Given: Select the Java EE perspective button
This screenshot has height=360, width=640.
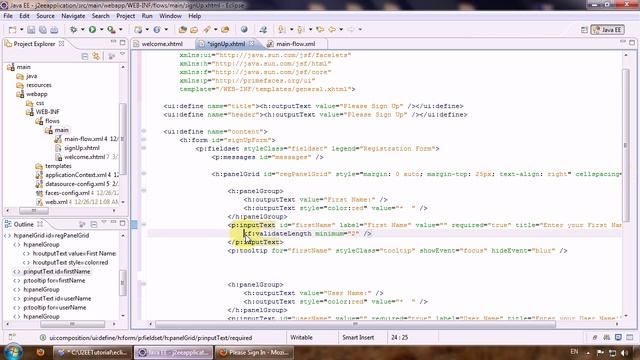Looking at the screenshot, I should [x=607, y=30].
